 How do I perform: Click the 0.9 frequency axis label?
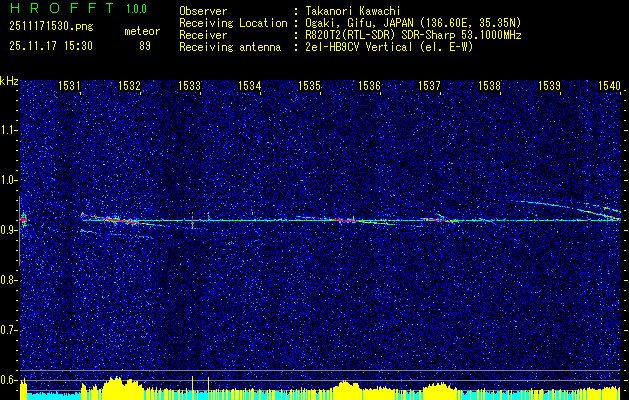9,230
